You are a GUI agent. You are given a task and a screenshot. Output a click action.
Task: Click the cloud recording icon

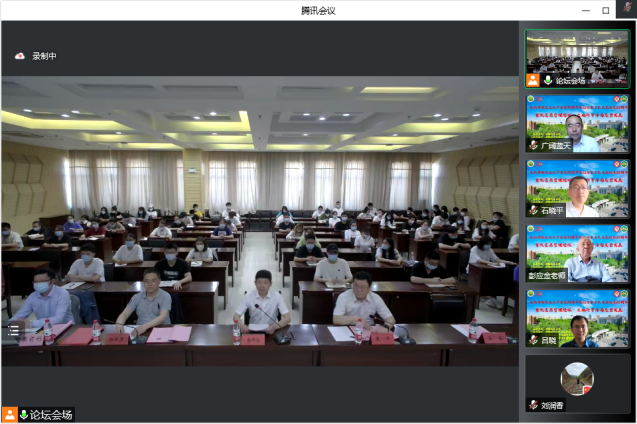point(19,56)
